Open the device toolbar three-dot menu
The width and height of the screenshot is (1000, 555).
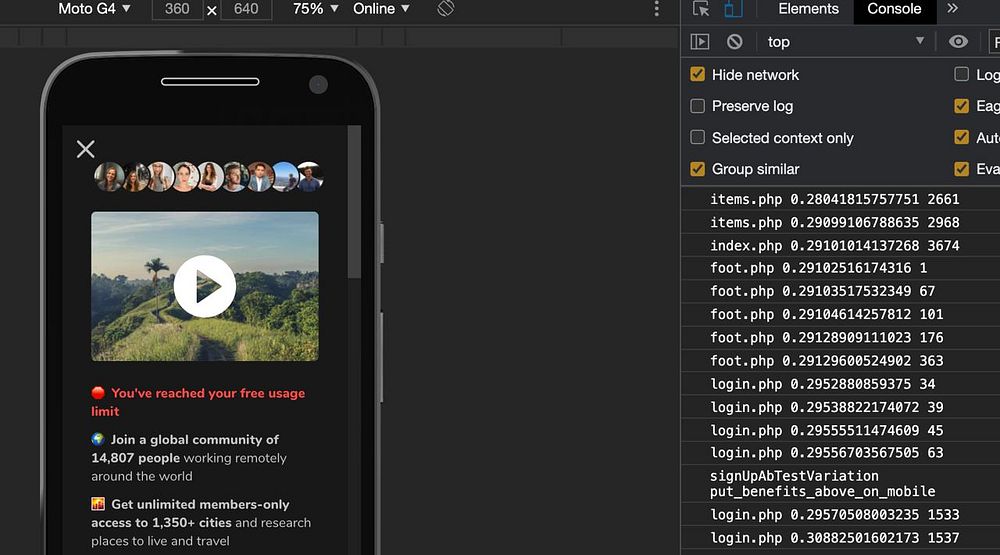657,9
